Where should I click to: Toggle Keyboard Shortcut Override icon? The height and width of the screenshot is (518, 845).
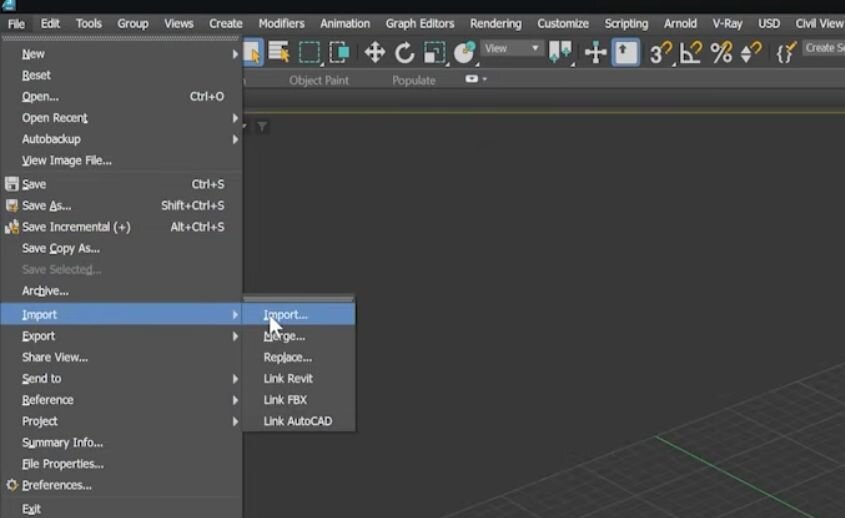click(x=626, y=52)
